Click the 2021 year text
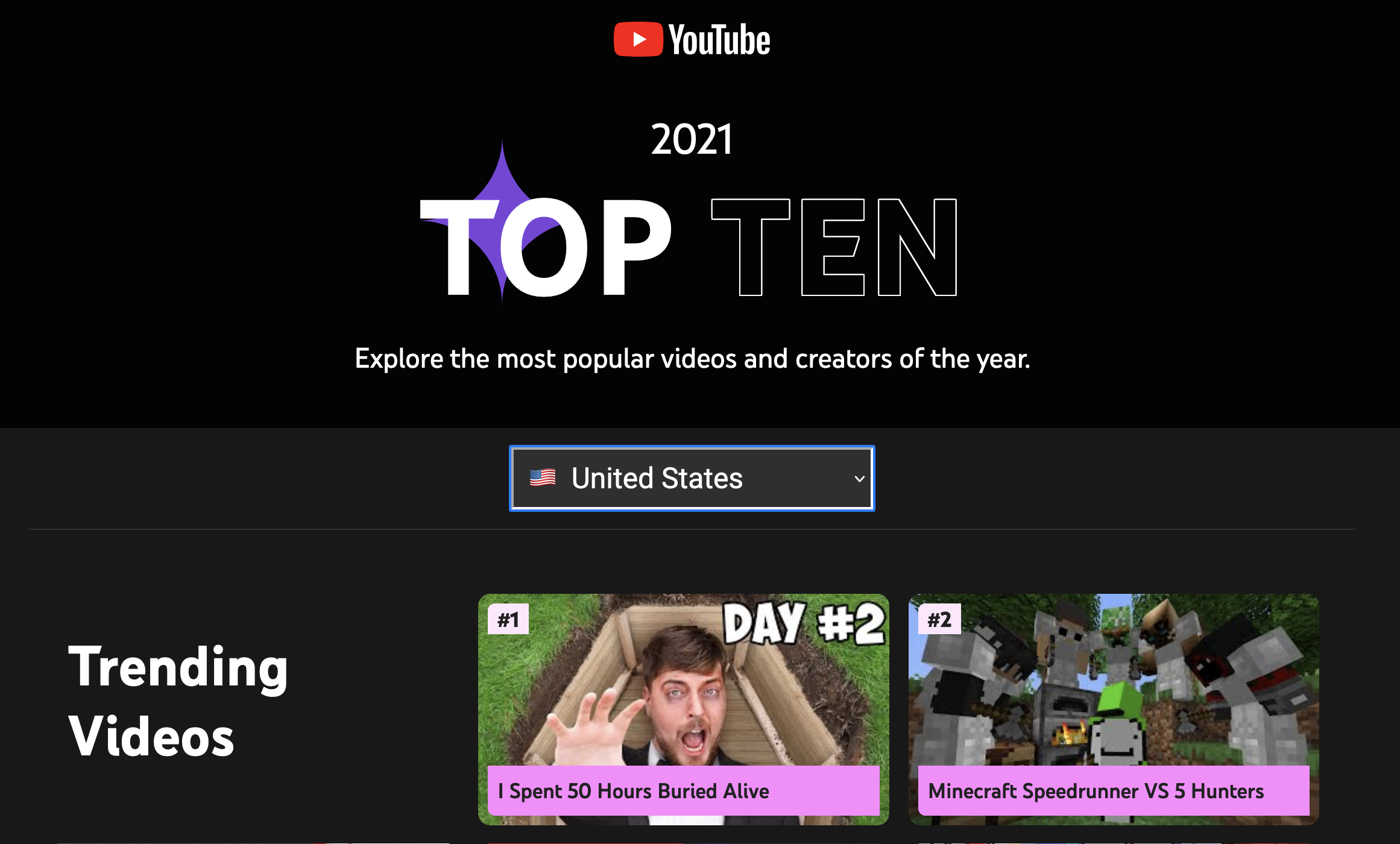This screenshot has width=1400, height=844. (692, 139)
